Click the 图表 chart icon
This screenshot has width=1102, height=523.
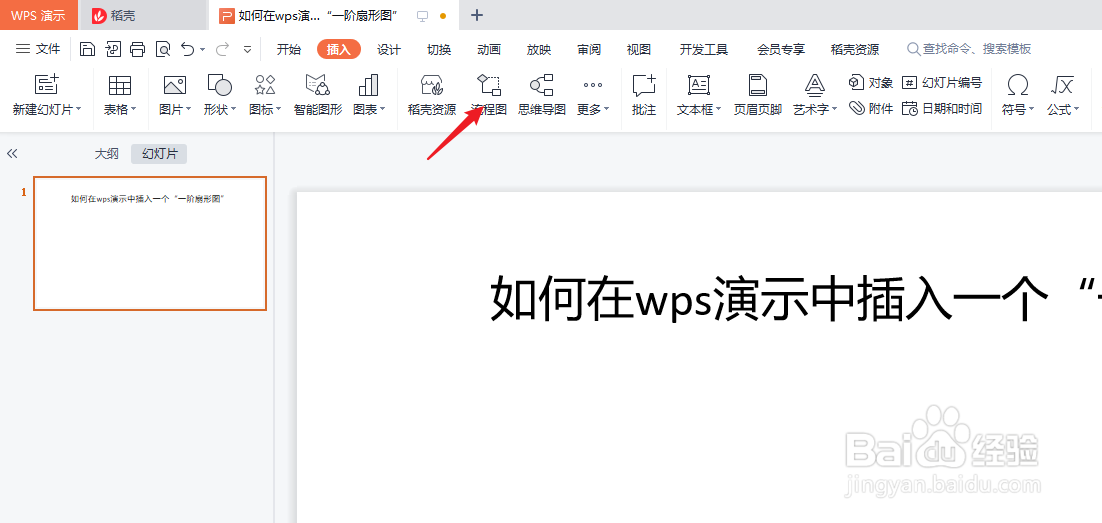click(368, 85)
